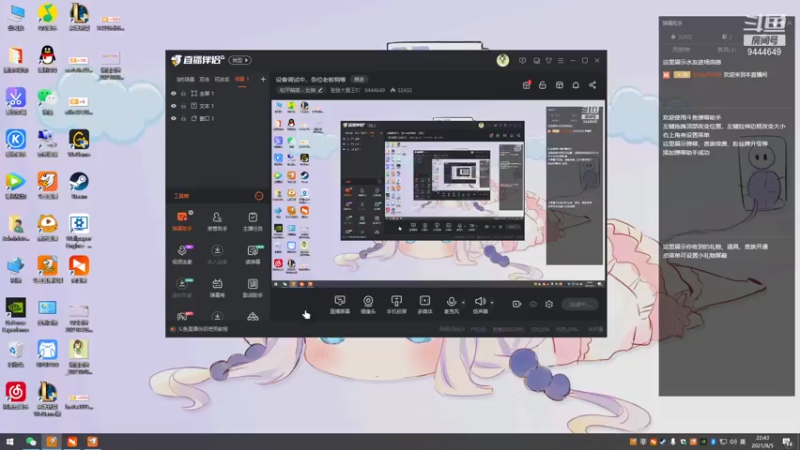Click the live streaming status button at bottom right
Screen dimensions: 800x450
point(580,304)
